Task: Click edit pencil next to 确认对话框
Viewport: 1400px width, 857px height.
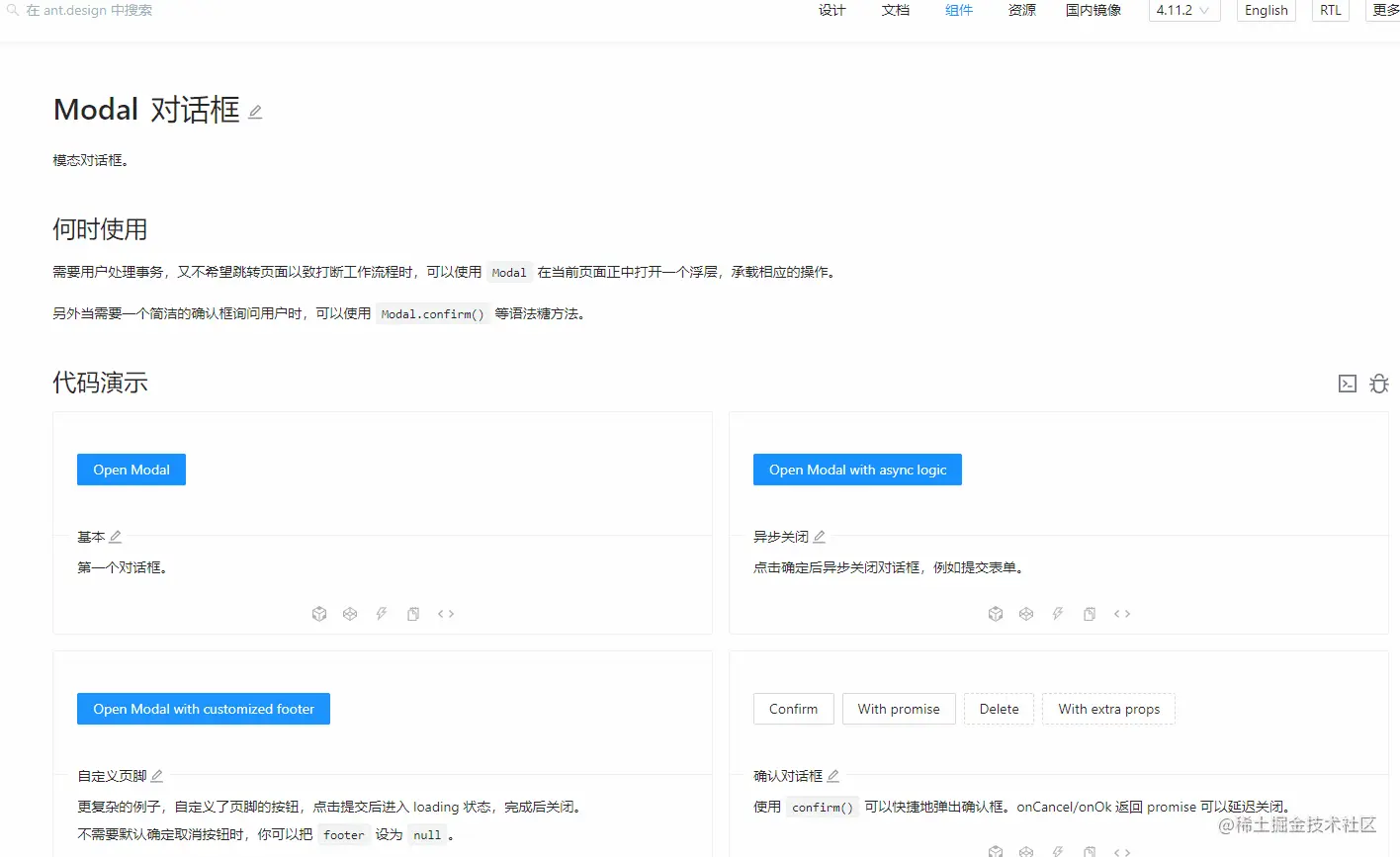Action: coord(833,776)
